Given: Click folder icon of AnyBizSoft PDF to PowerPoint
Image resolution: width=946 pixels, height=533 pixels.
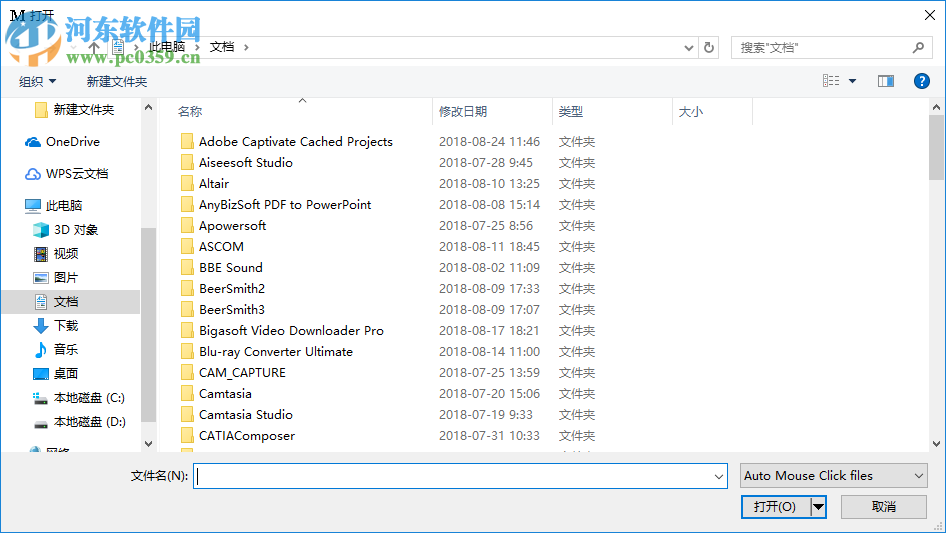Looking at the screenshot, I should click(x=187, y=205).
